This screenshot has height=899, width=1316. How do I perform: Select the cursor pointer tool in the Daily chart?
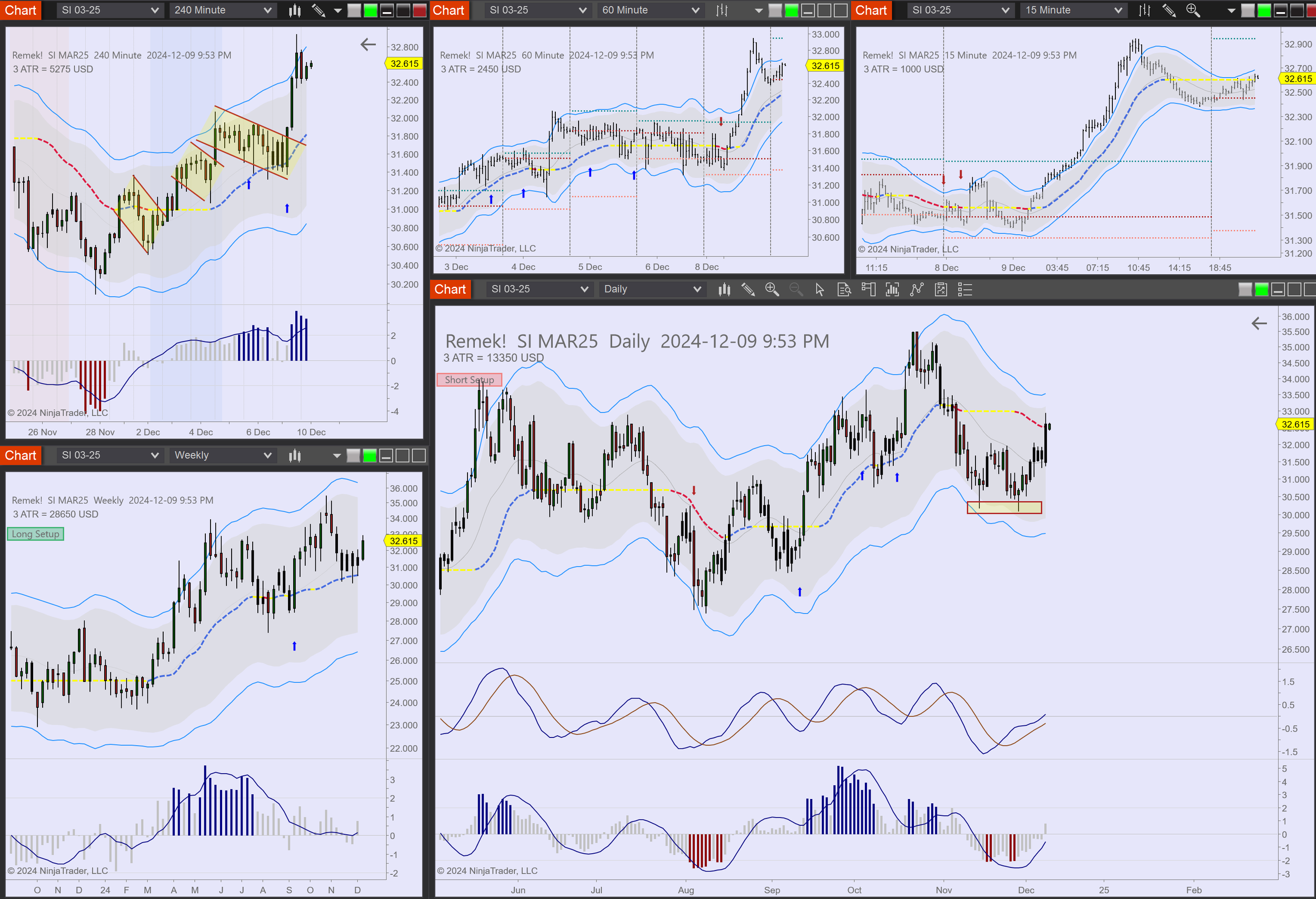[x=820, y=290]
